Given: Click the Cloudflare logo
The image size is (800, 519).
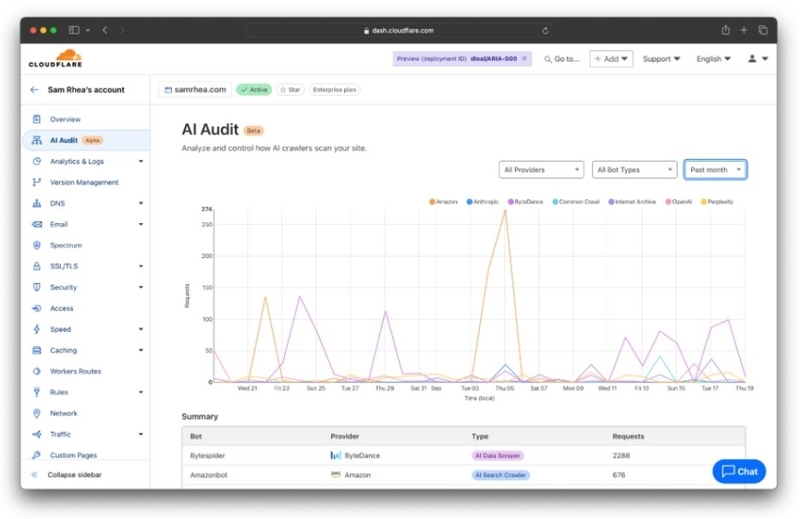Looking at the screenshot, I should 55,59.
